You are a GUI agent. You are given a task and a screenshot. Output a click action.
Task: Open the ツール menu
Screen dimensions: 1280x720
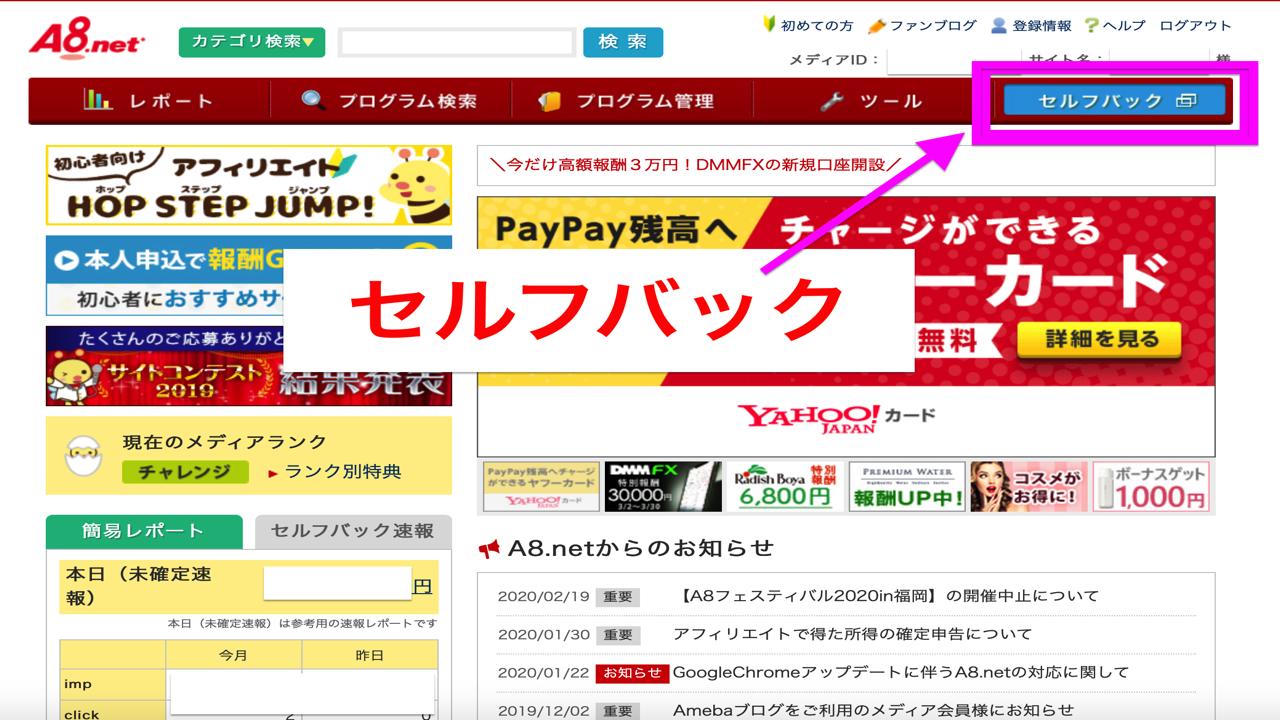(872, 101)
